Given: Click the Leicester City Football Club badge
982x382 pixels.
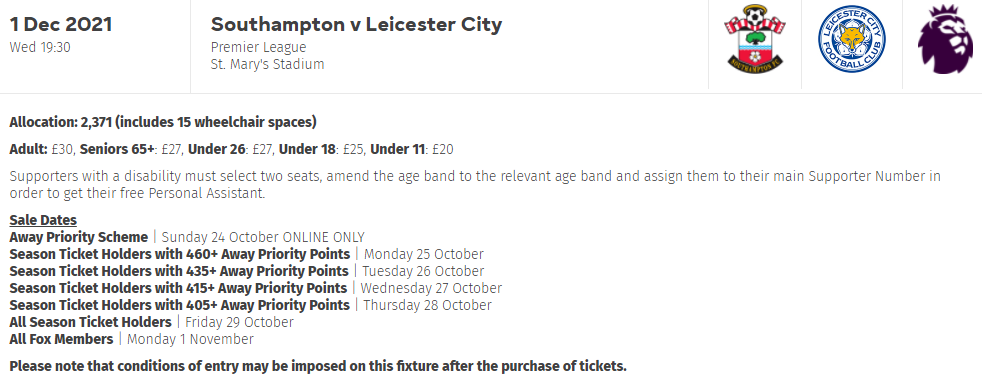Looking at the screenshot, I should [851, 39].
